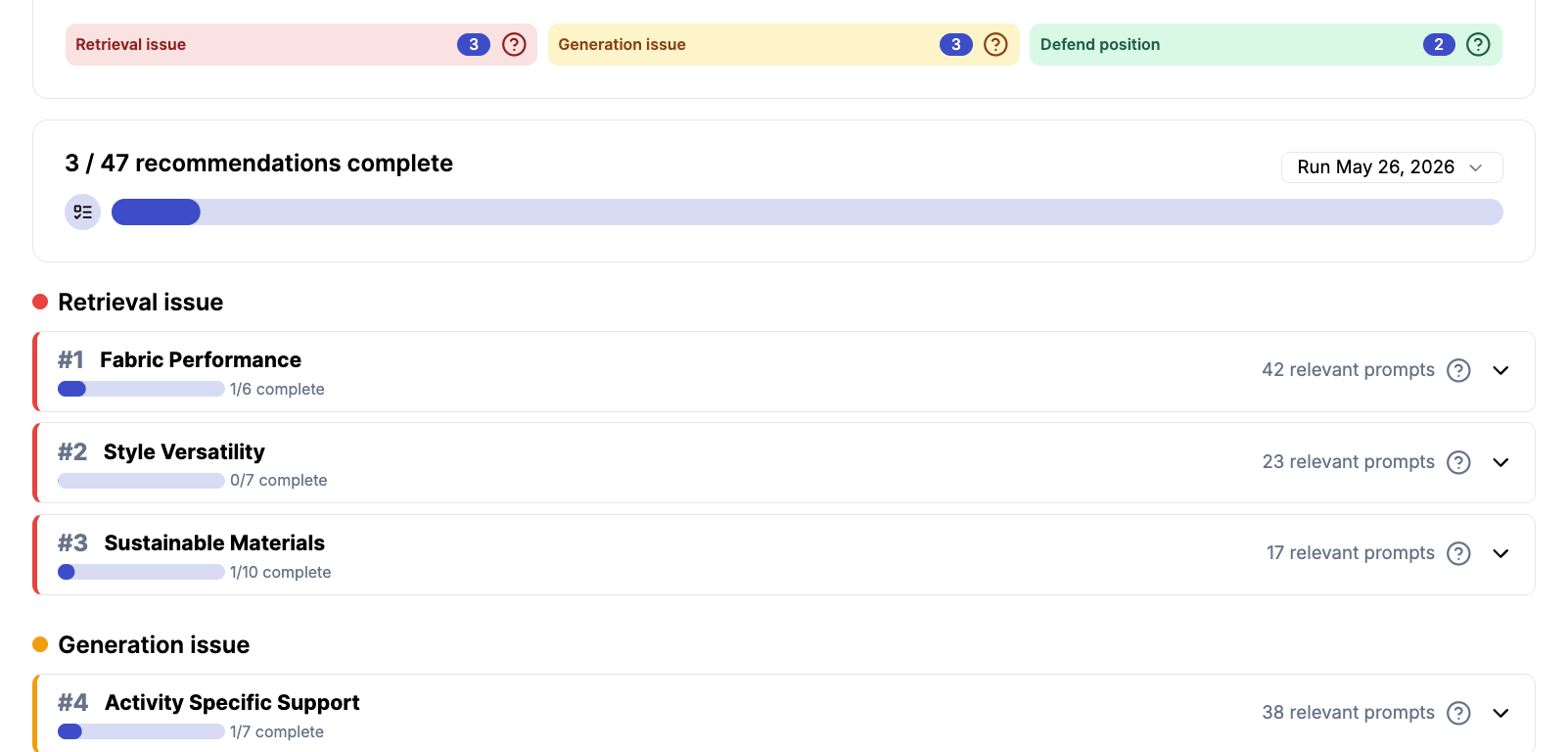This screenshot has width=1568, height=752.
Task: Open help for Generation issue filter
Action: (x=995, y=44)
